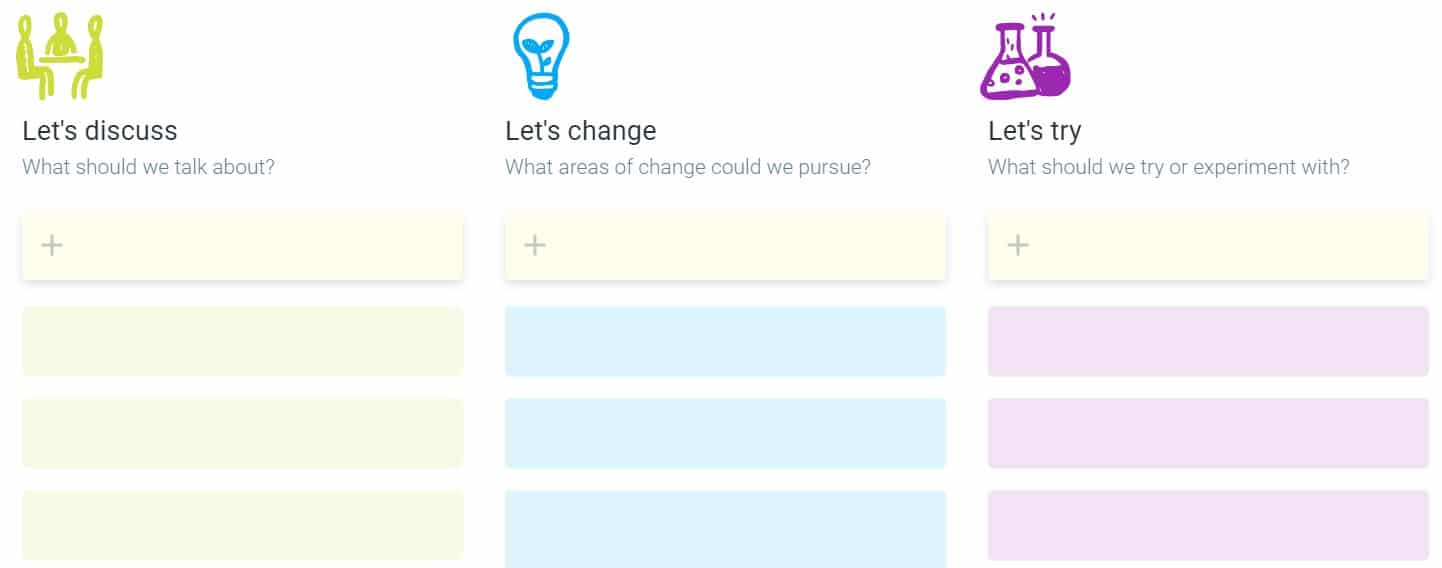Click 'What should we talk about?' subtitle
1442x568 pixels.
148,167
